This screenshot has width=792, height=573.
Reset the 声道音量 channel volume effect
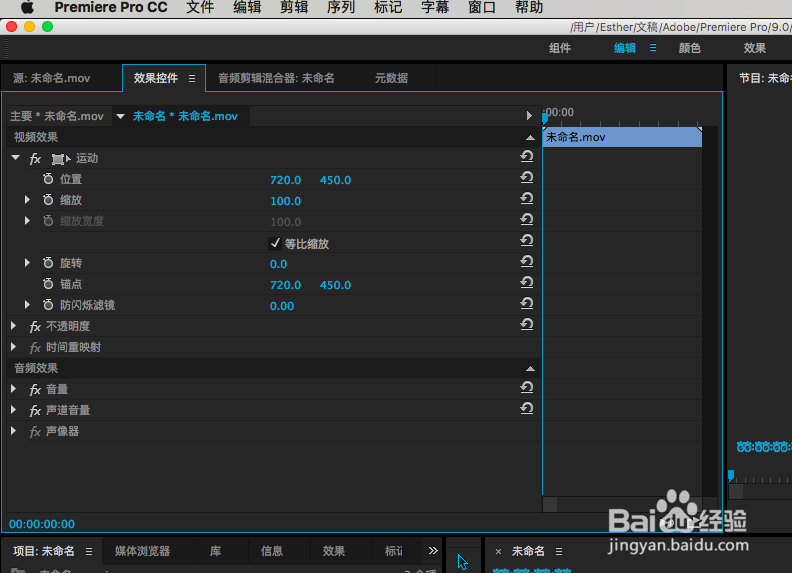pyautogui.click(x=527, y=409)
